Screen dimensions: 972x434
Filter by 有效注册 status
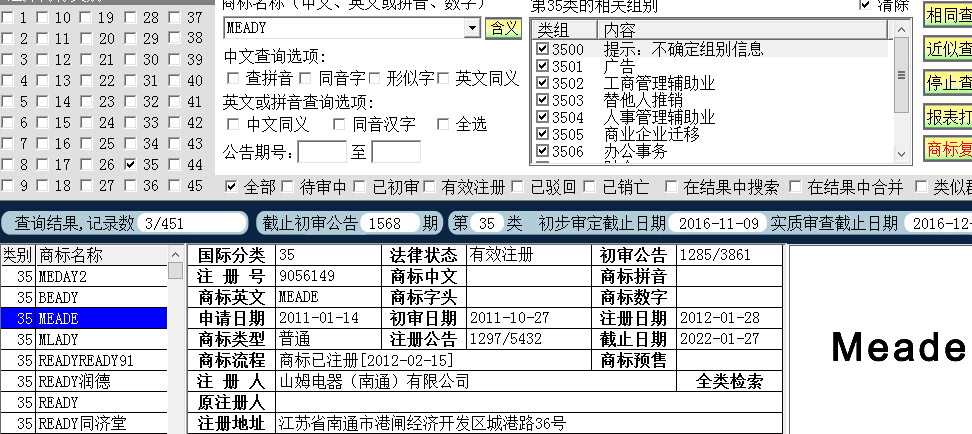[430, 187]
